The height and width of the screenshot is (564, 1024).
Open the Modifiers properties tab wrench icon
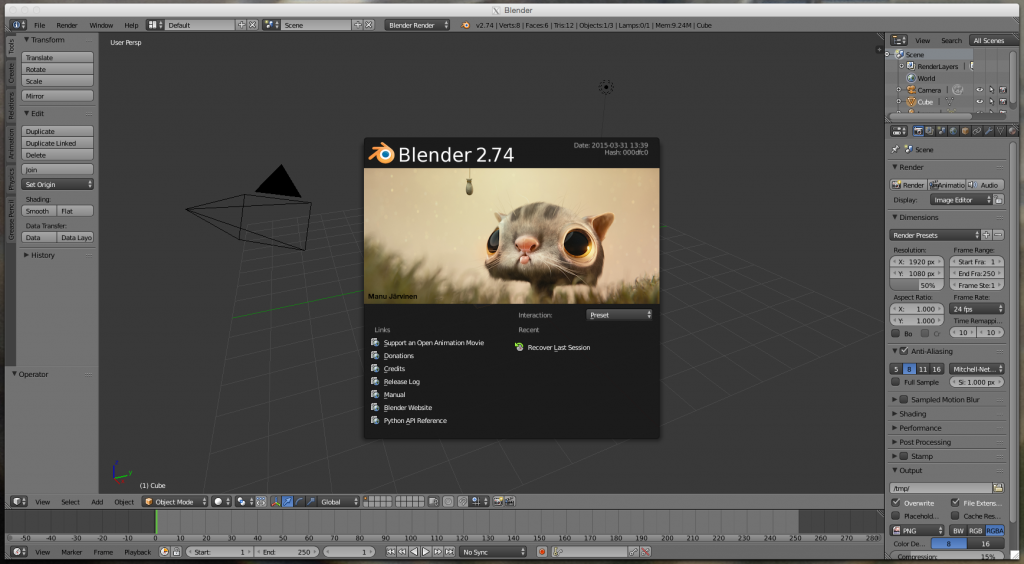click(989, 131)
